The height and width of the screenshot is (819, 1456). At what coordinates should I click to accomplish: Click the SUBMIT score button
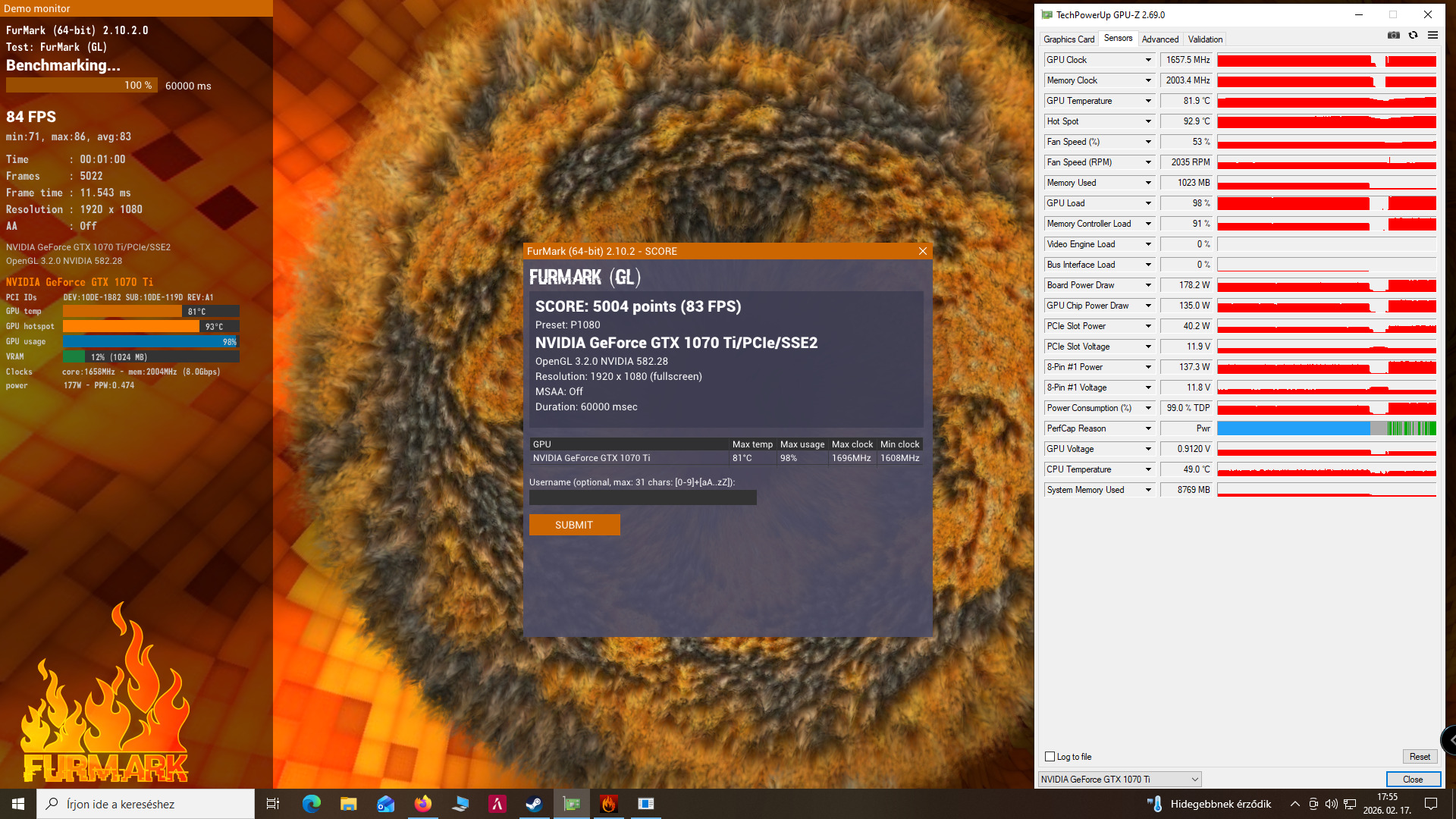coord(574,525)
